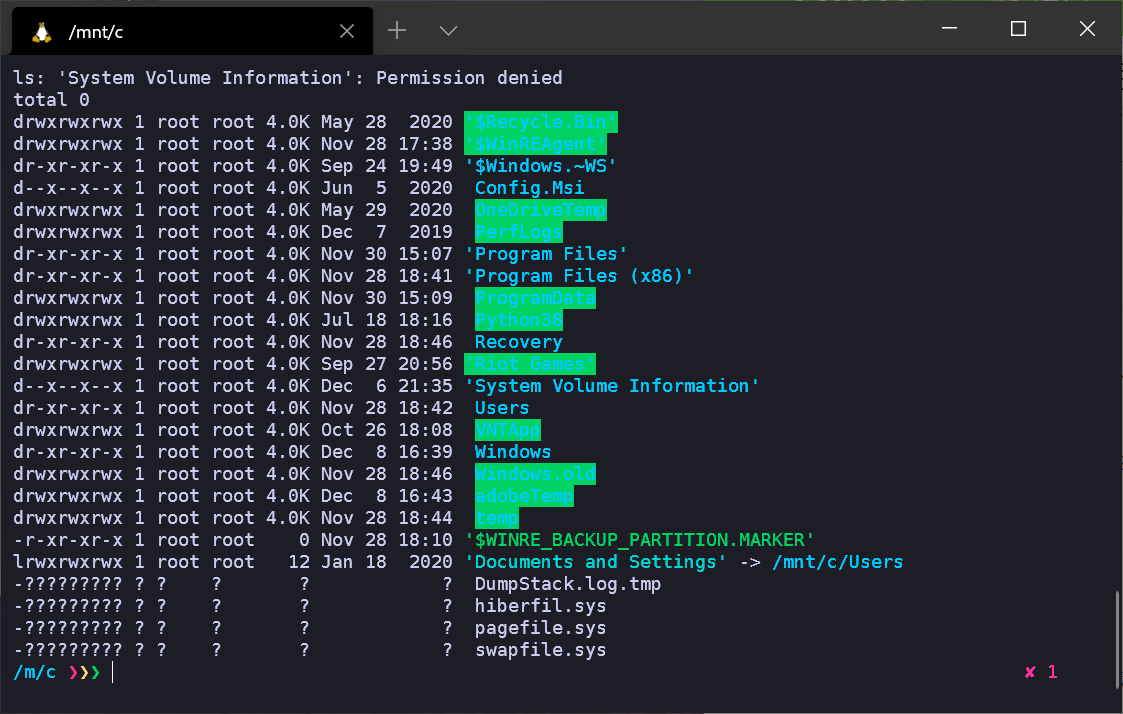The image size is (1123, 714).
Task: Click the highlighted $Recycle.Bin entry
Action: coord(541,122)
